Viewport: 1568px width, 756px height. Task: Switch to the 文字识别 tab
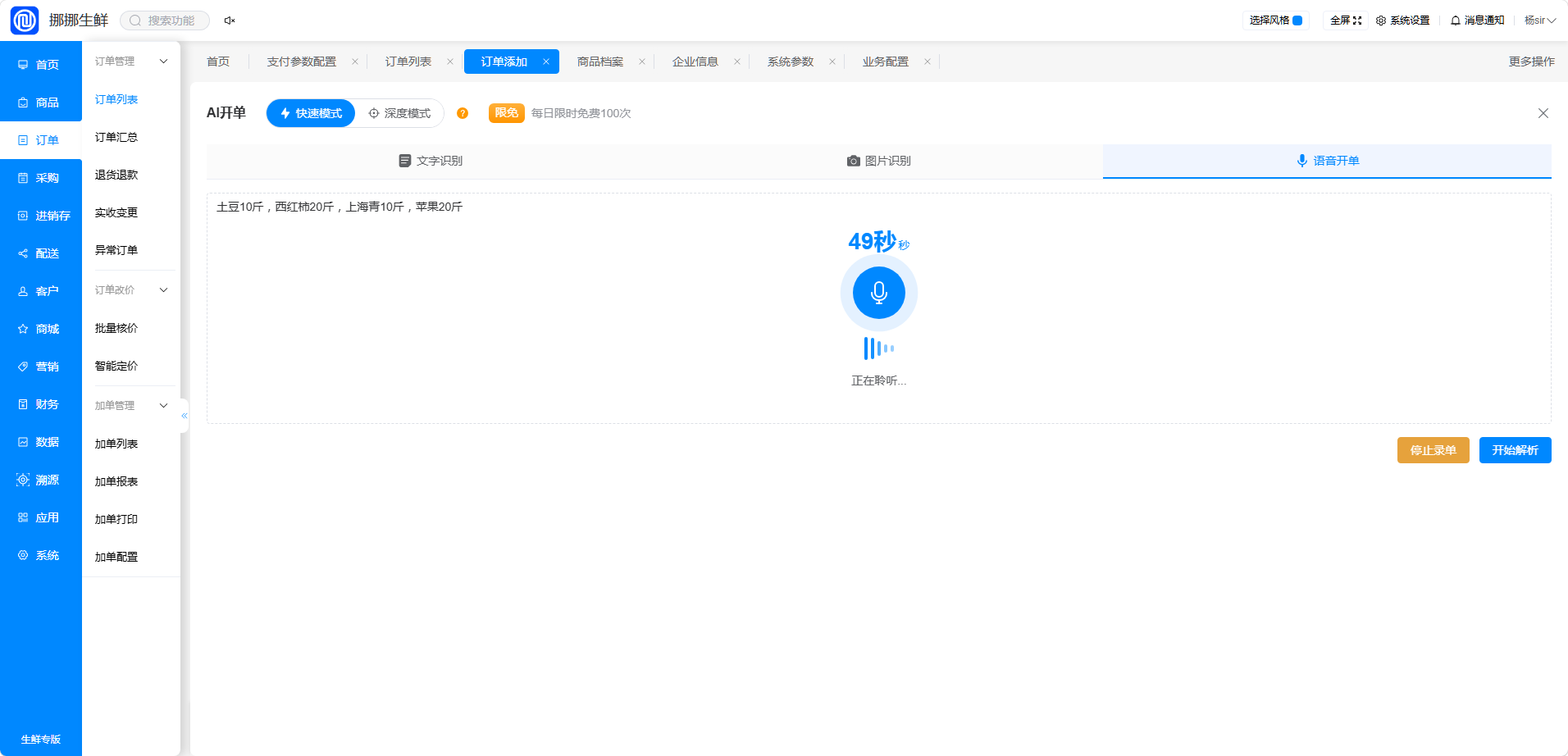coord(431,161)
